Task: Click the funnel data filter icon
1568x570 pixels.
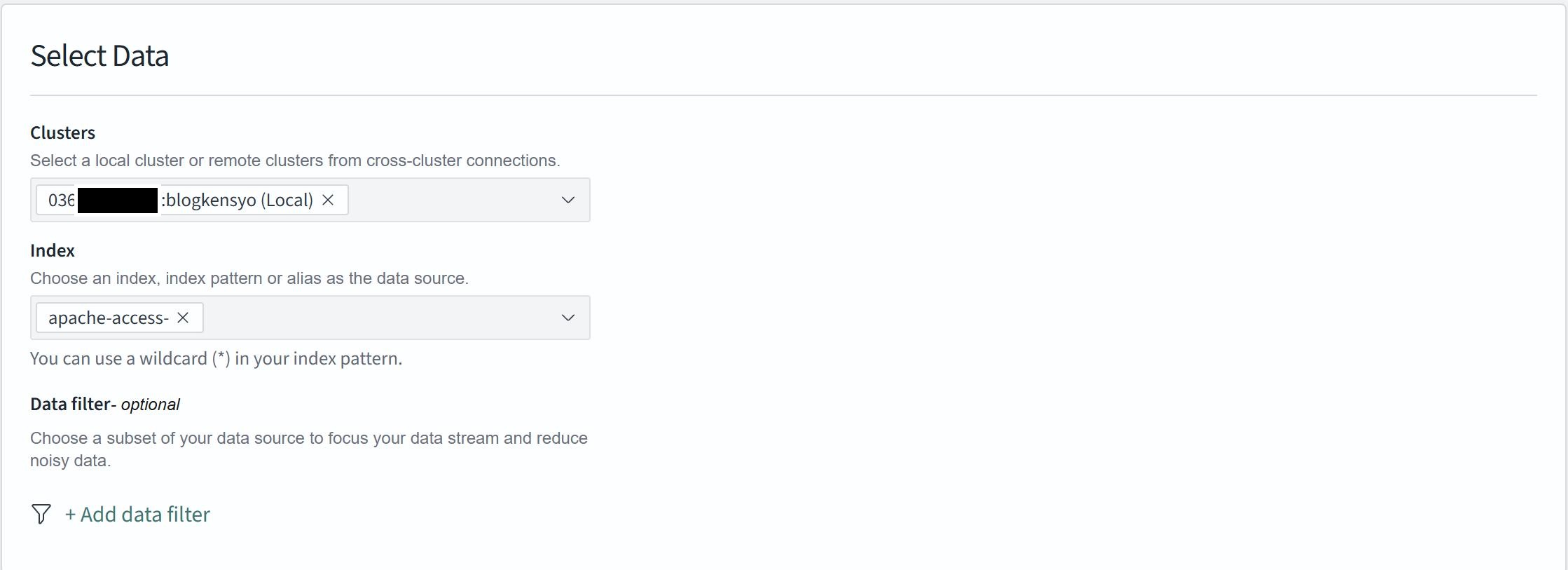Action: point(41,514)
